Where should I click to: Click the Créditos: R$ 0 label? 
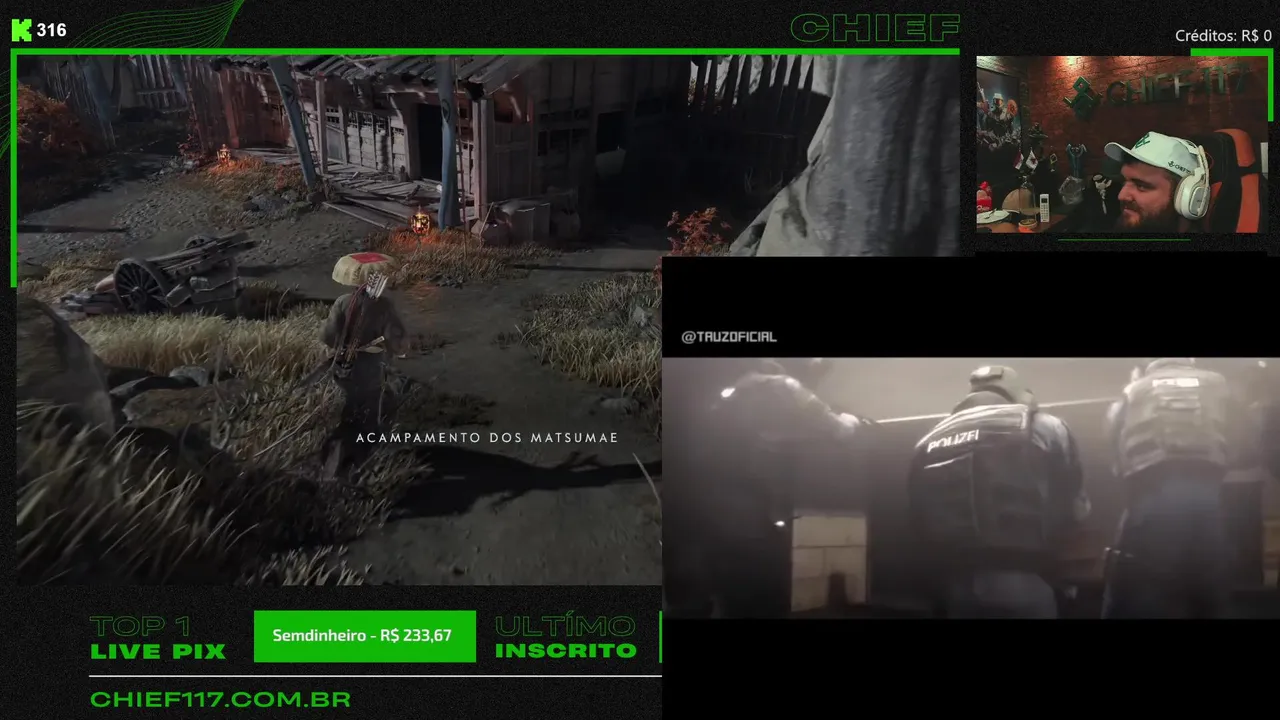click(x=1223, y=36)
